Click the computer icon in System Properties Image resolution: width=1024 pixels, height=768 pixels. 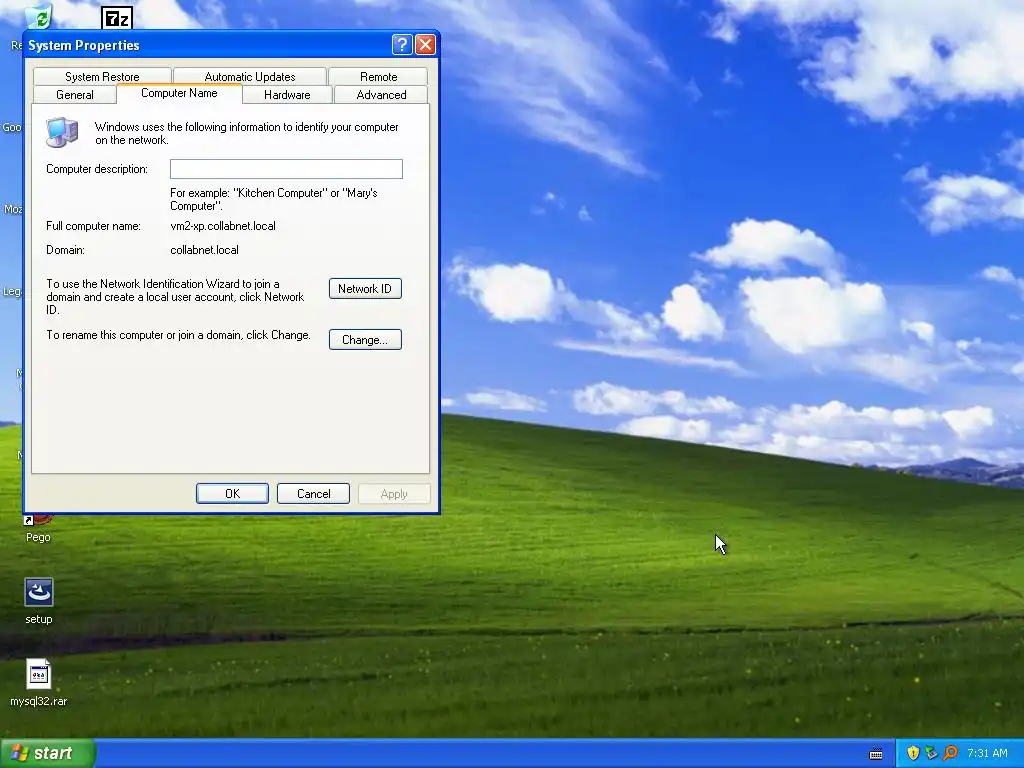coord(62,133)
